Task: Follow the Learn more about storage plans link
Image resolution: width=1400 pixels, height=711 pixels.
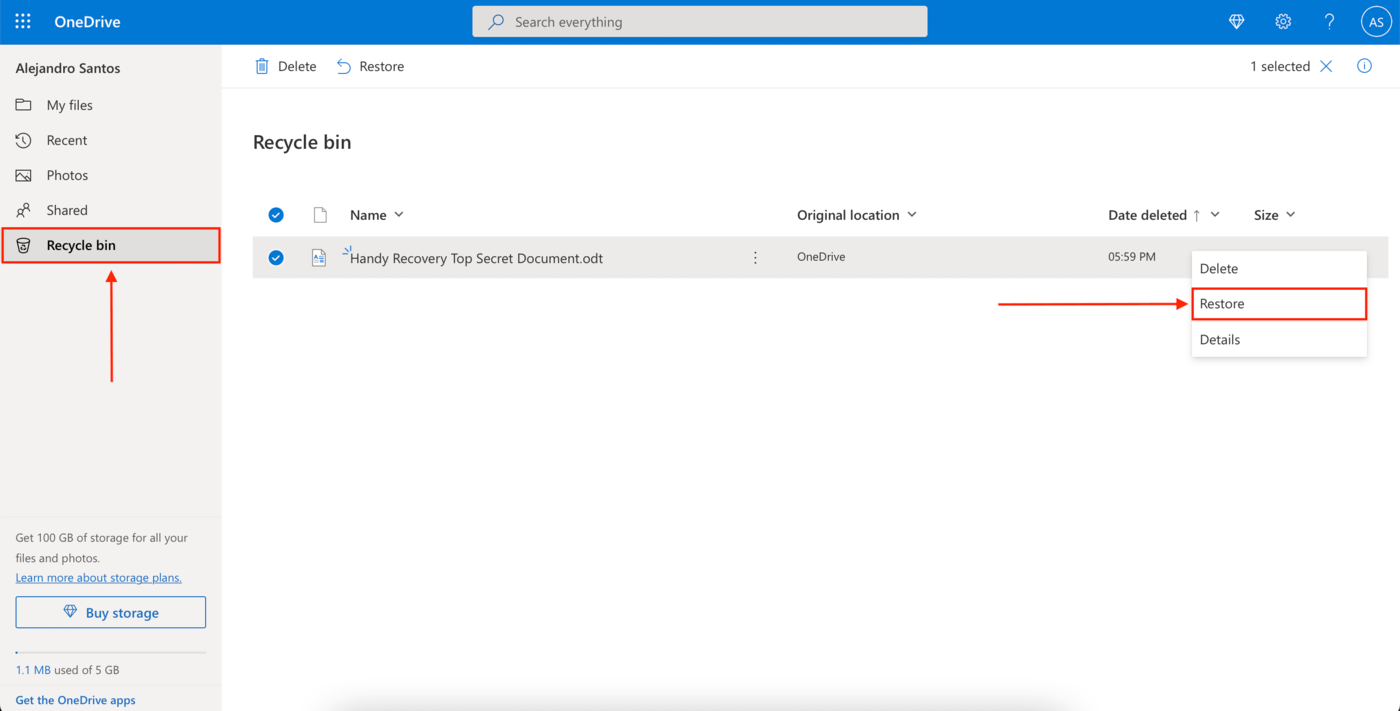Action: coord(99,578)
